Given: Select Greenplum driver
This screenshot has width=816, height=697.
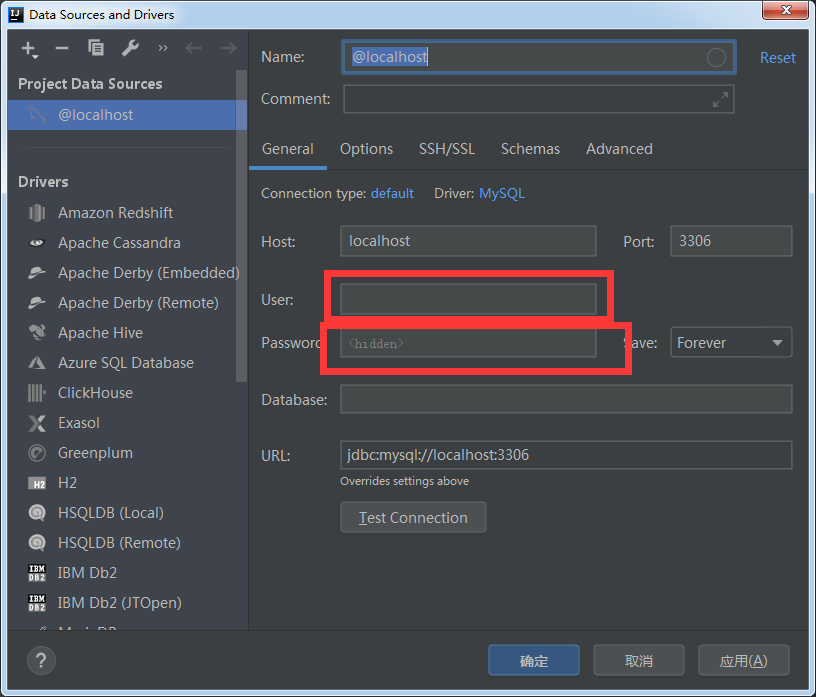Looking at the screenshot, I should pos(95,453).
